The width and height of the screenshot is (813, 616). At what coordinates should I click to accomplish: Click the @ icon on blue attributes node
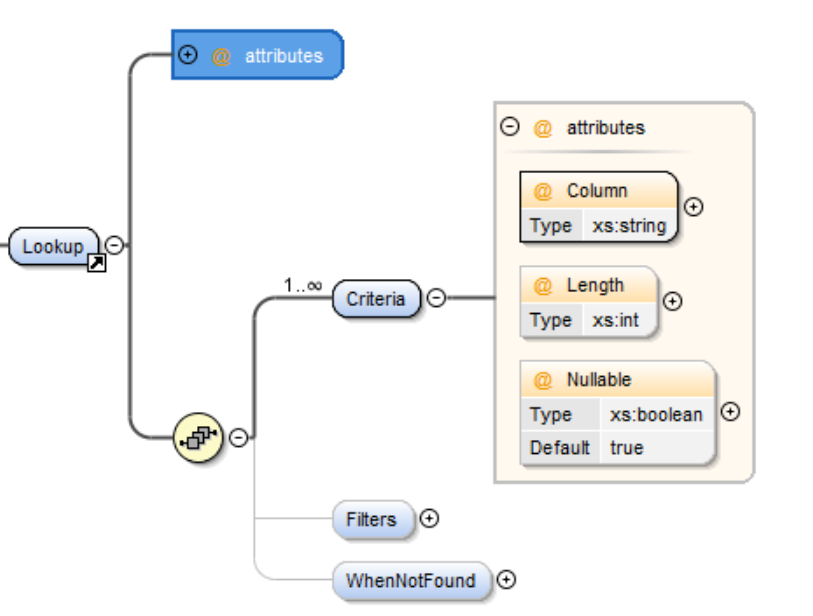(x=221, y=56)
